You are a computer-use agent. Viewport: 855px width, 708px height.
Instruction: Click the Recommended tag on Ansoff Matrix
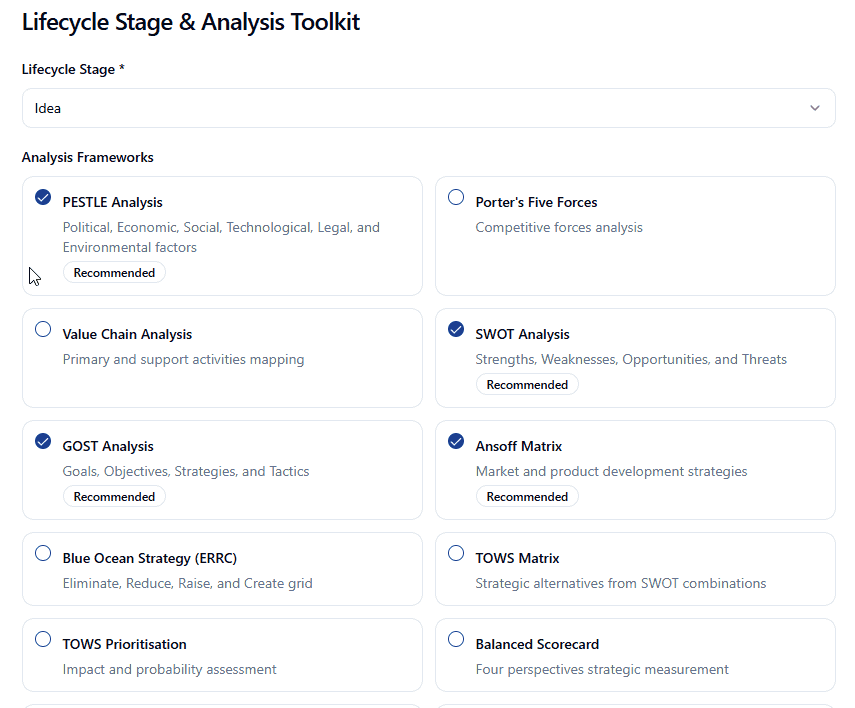click(x=527, y=496)
